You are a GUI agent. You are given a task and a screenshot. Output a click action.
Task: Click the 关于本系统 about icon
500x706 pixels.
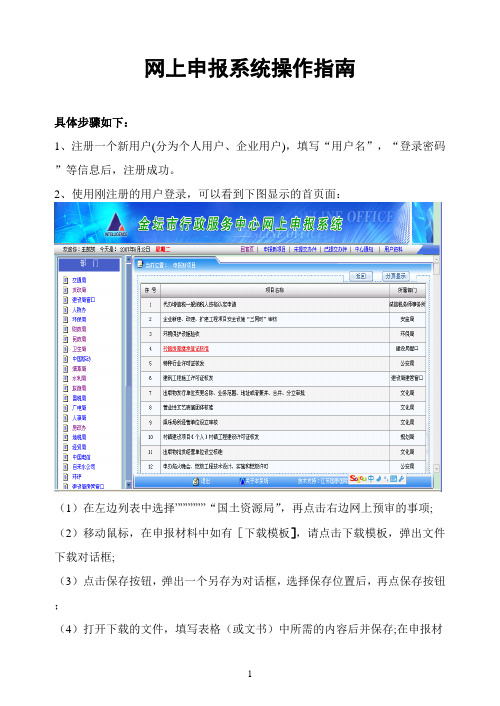242,481
